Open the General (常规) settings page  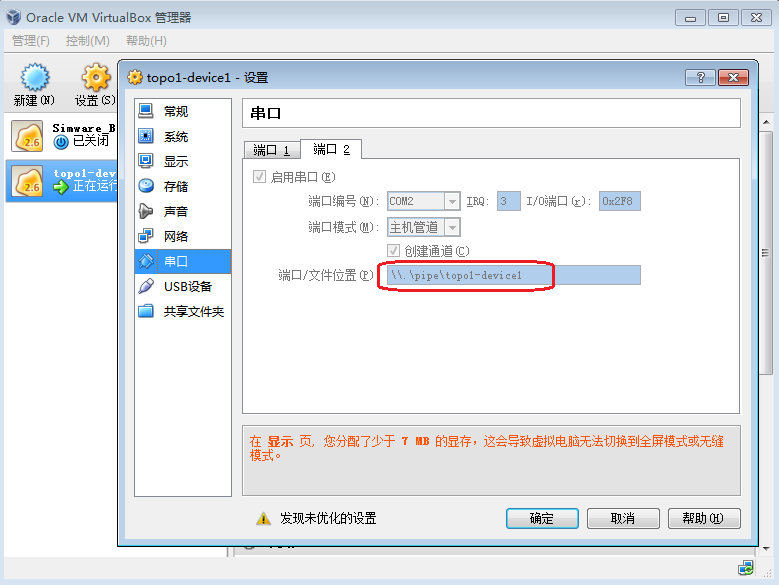point(183,111)
